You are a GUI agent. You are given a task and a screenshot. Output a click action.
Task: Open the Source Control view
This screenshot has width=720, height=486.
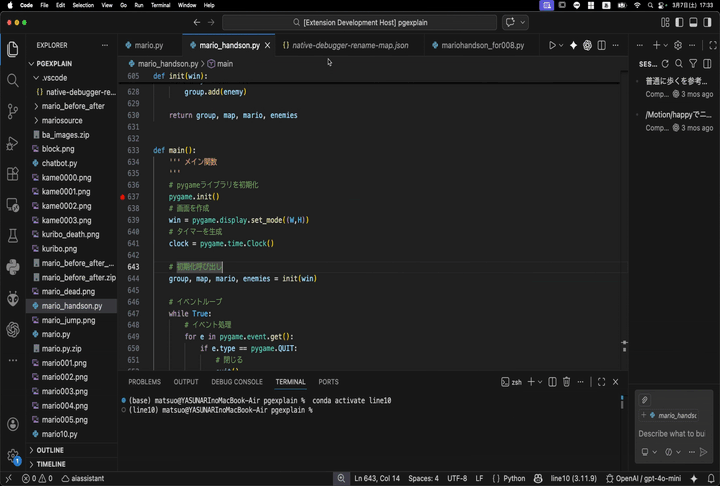pos(13,111)
